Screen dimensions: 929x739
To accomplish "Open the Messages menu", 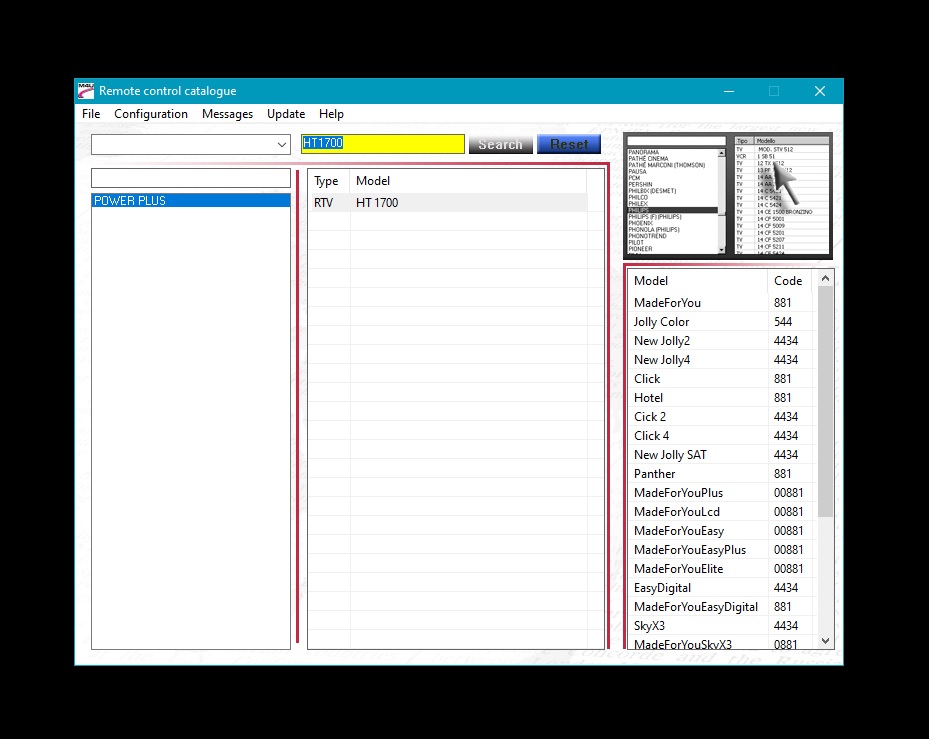I will [227, 114].
